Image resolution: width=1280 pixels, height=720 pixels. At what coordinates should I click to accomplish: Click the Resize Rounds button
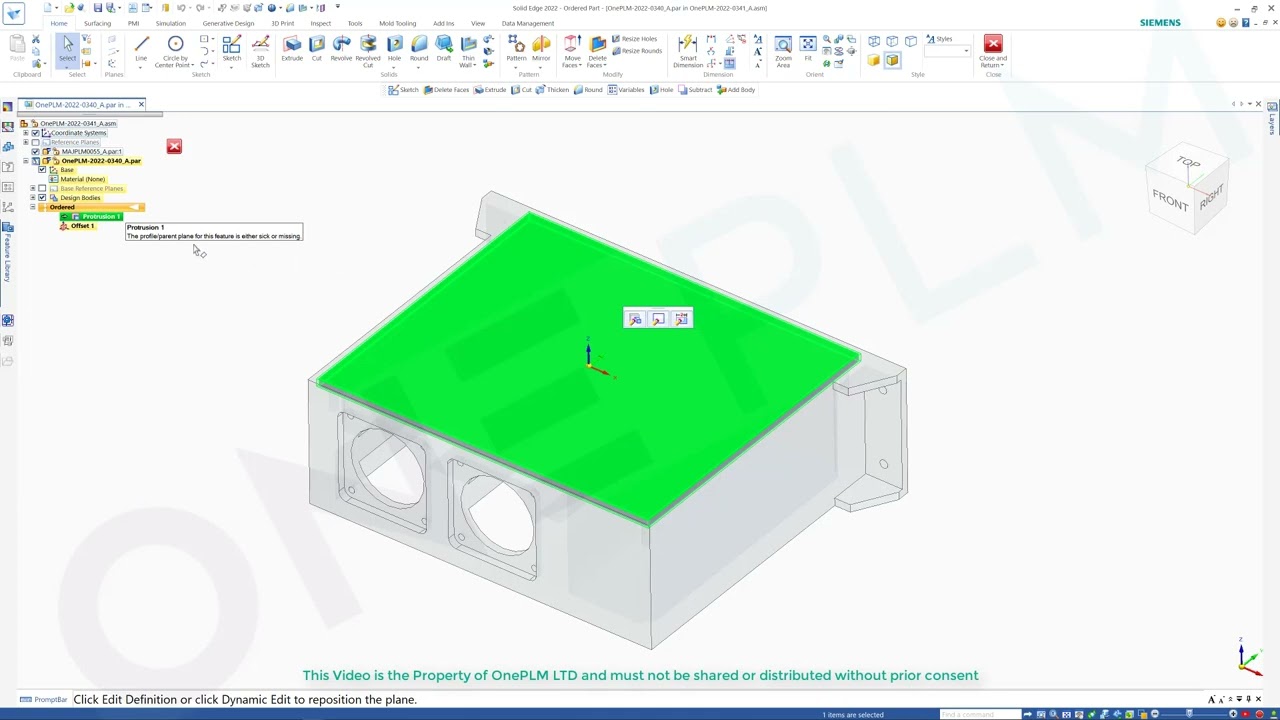pos(636,51)
